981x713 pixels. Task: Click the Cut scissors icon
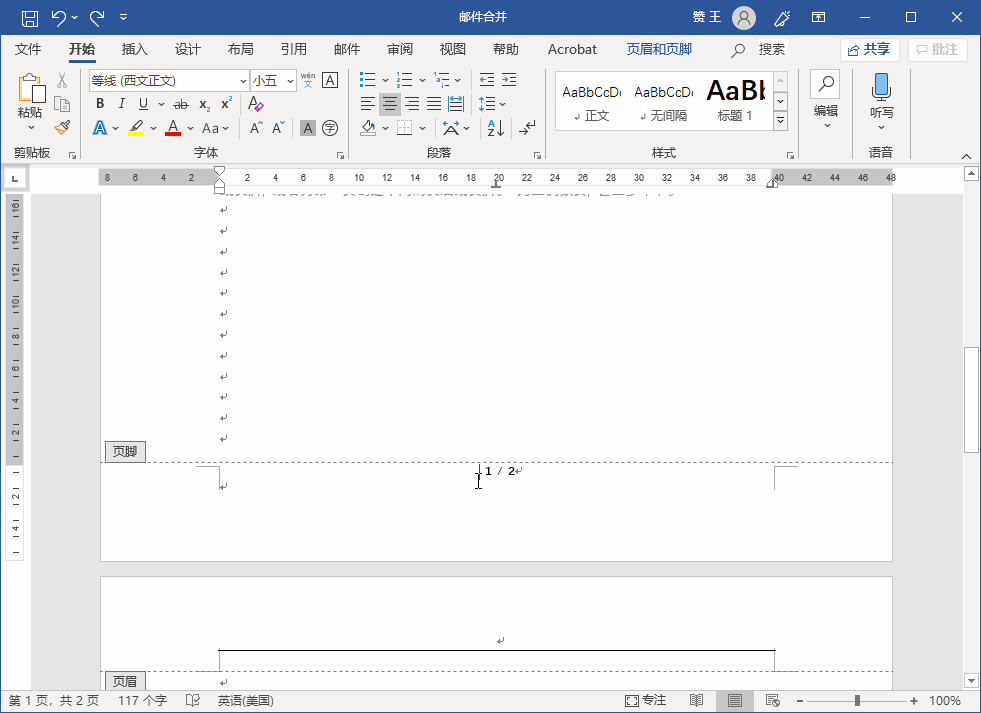(x=62, y=81)
